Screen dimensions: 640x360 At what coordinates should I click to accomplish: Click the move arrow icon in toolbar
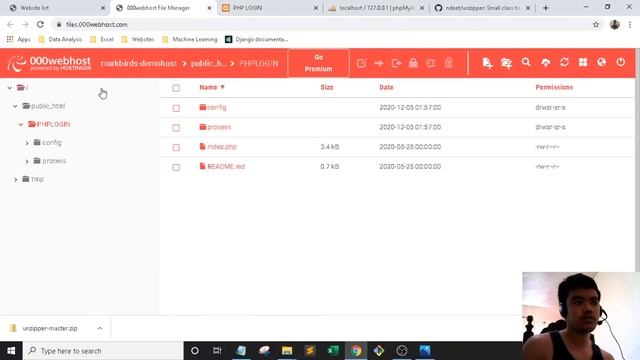(x=379, y=63)
